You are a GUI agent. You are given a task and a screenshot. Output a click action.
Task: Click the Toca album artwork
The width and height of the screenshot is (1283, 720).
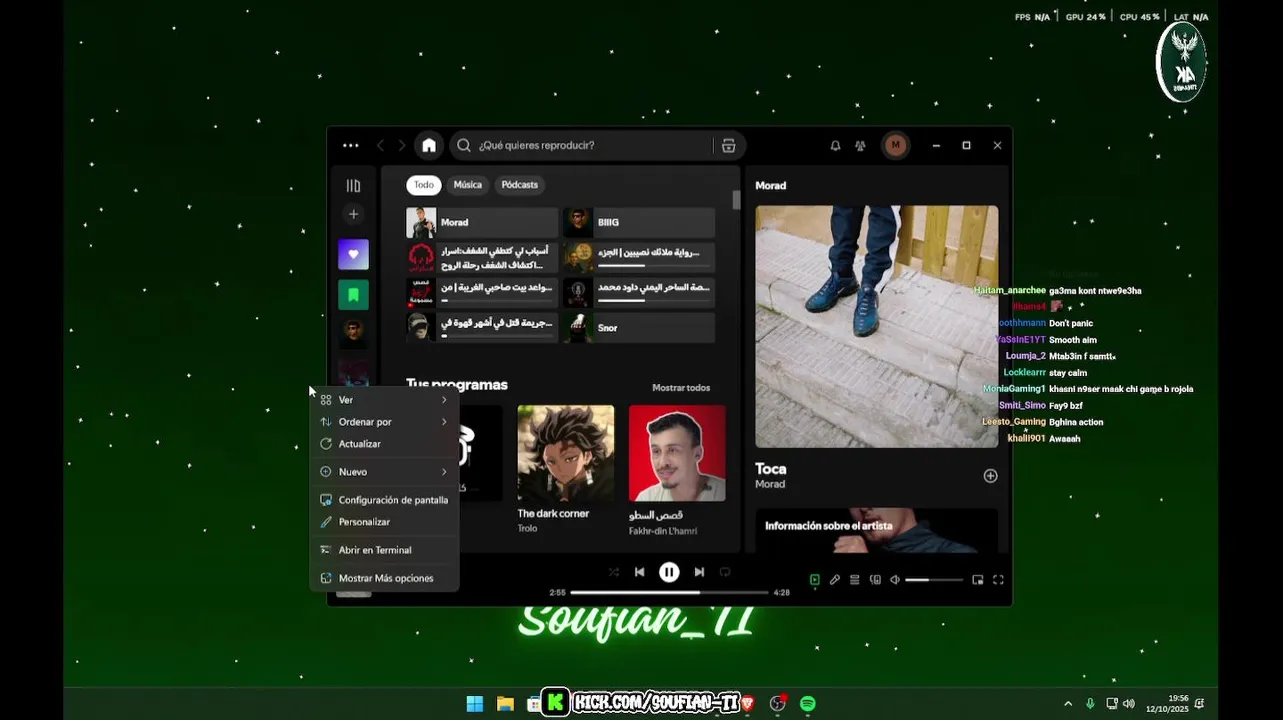tap(876, 326)
